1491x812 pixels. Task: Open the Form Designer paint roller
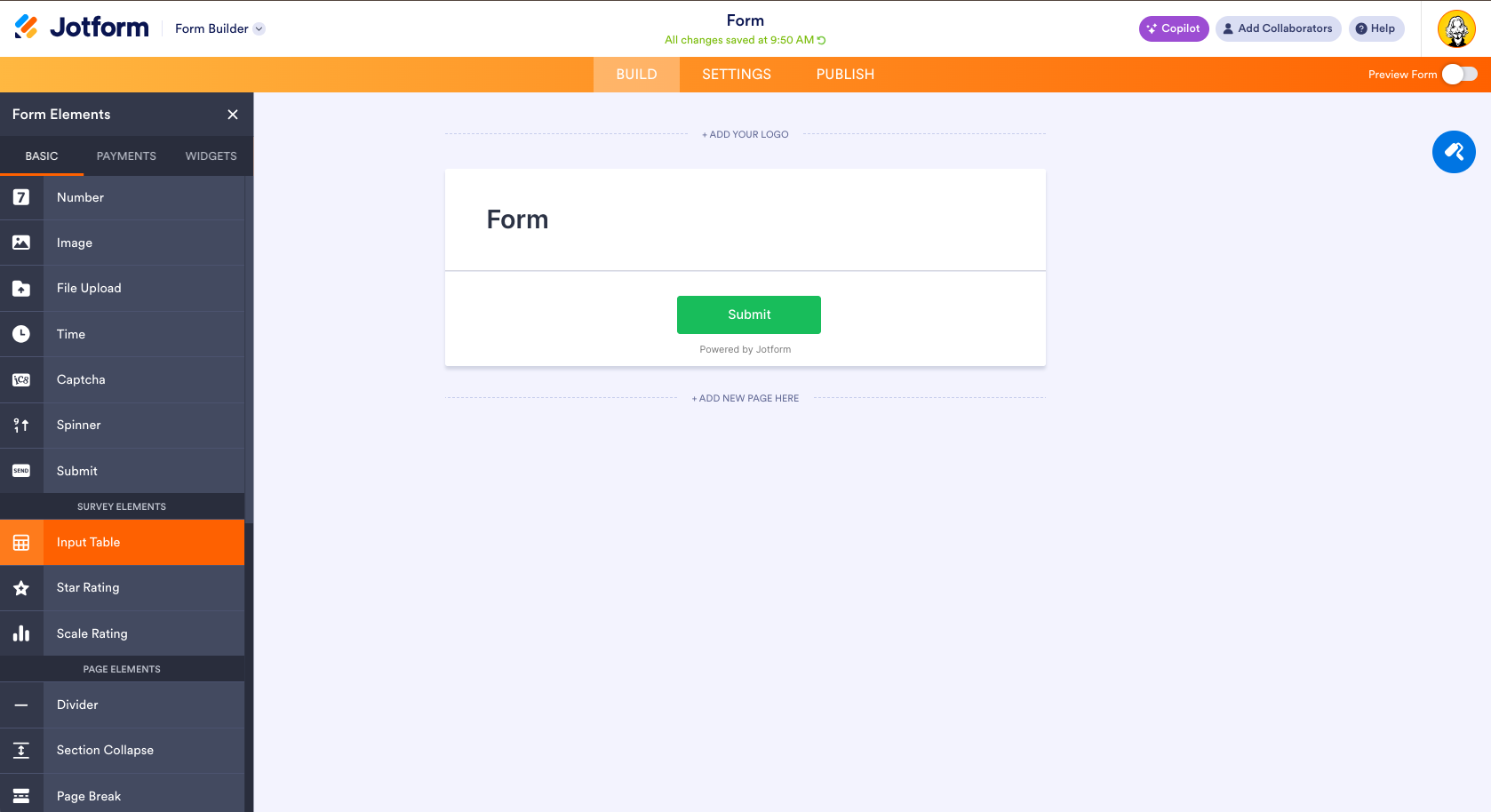pos(1454,152)
